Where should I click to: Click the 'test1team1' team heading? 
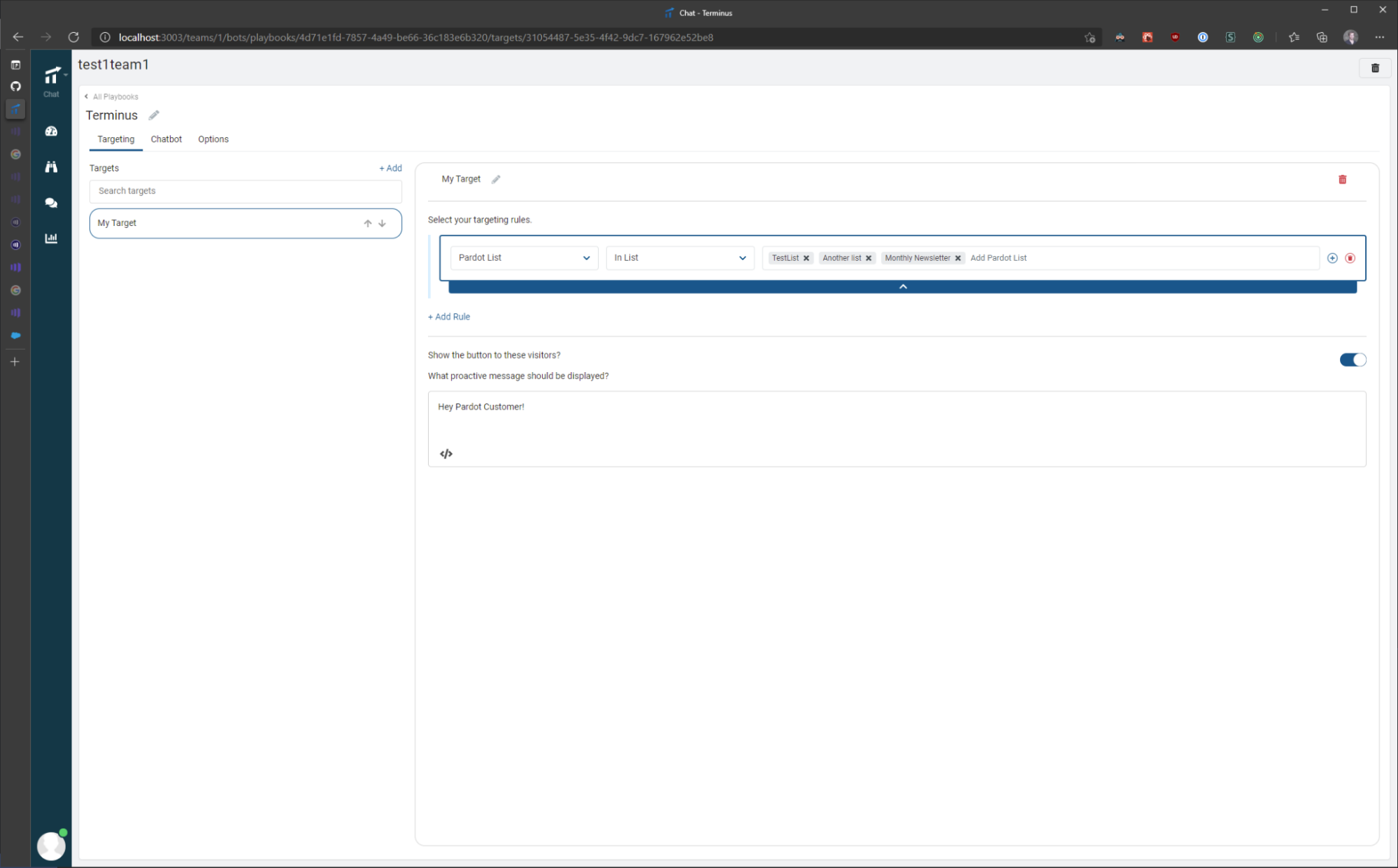113,65
